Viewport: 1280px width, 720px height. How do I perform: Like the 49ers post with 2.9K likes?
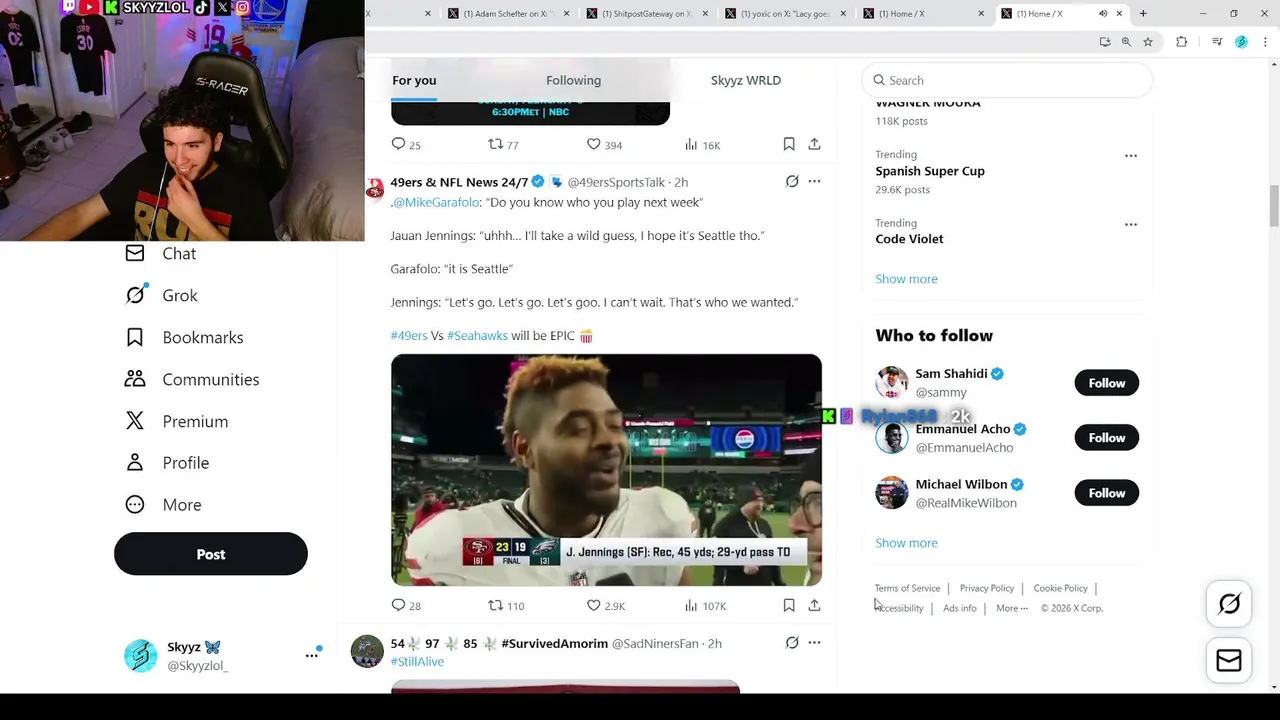click(x=605, y=605)
